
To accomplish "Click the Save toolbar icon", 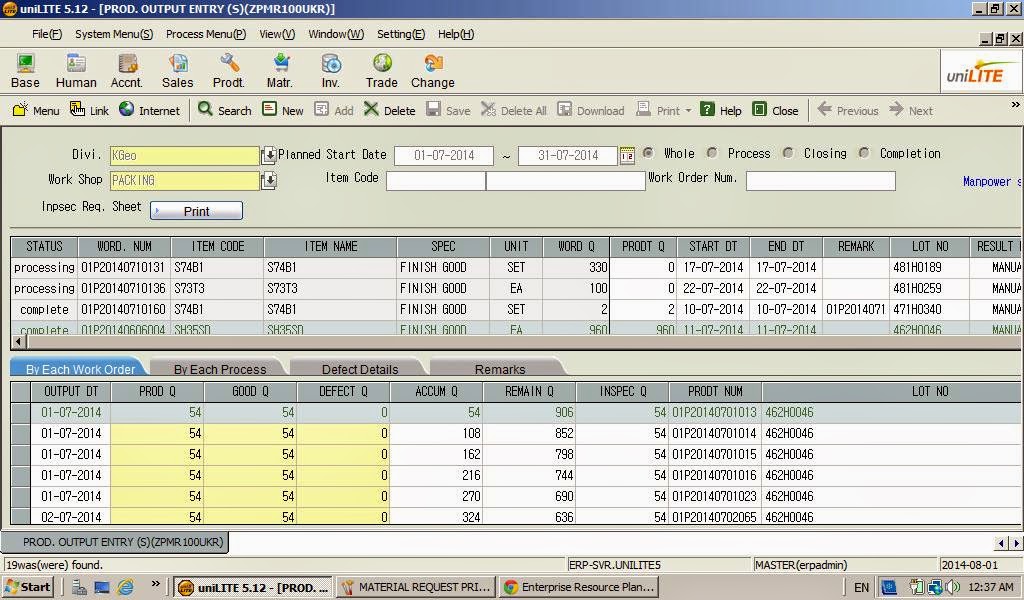I will 449,110.
